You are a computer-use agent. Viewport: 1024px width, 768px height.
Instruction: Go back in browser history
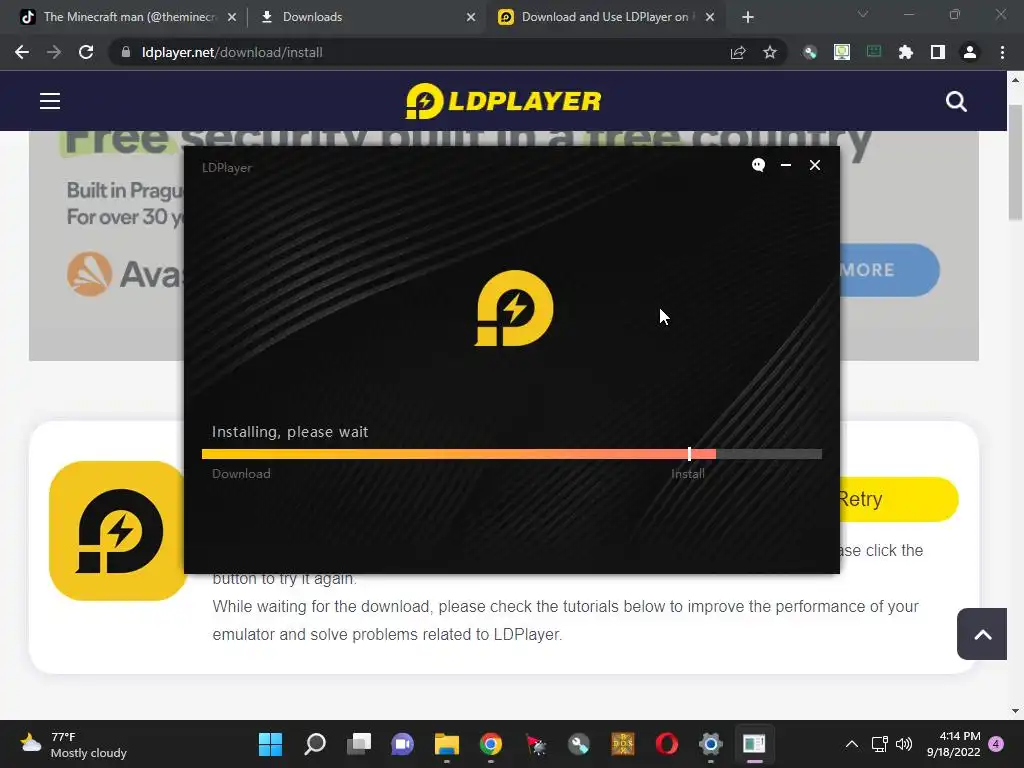22,52
